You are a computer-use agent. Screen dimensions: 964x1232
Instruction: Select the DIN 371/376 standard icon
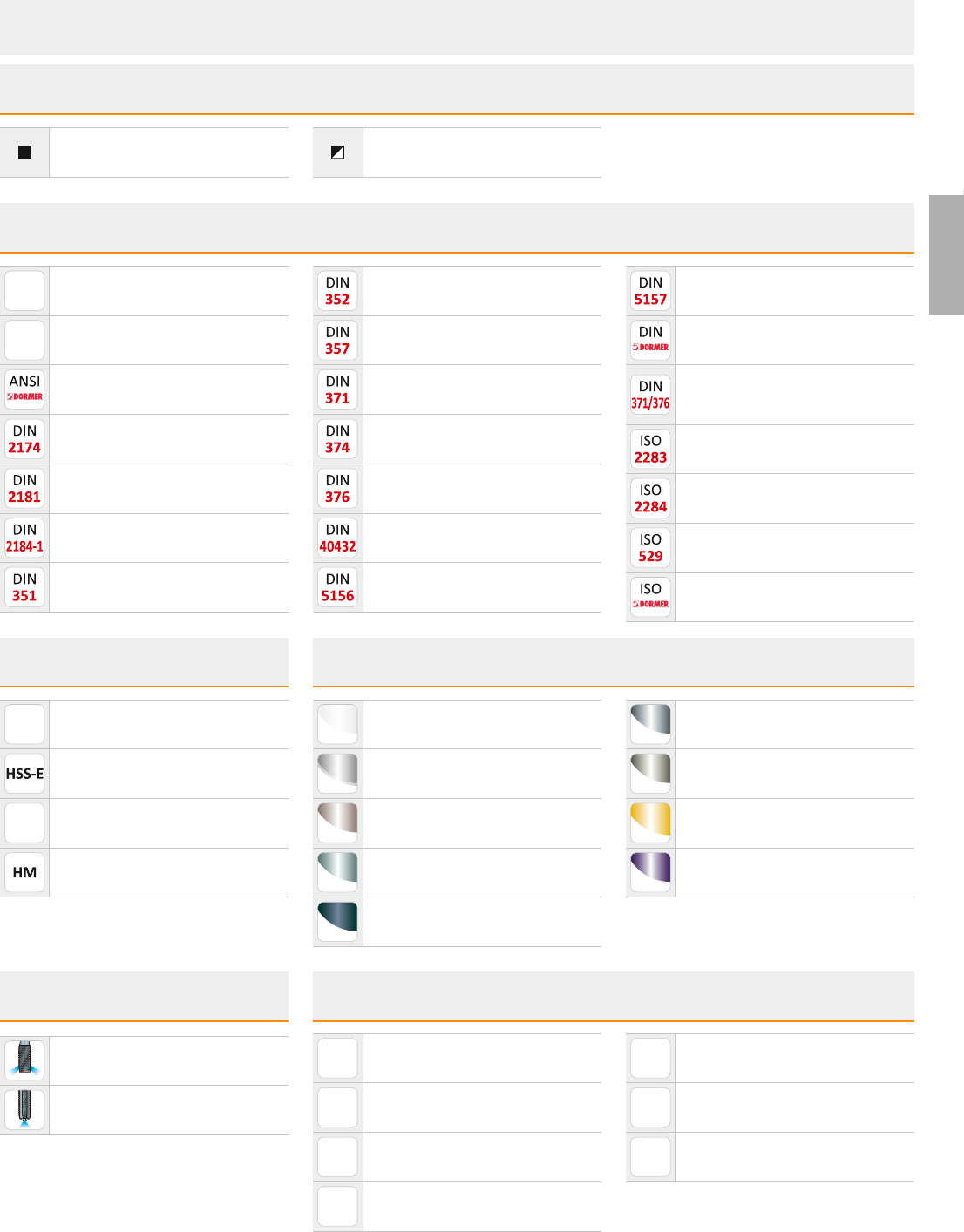pos(650,395)
